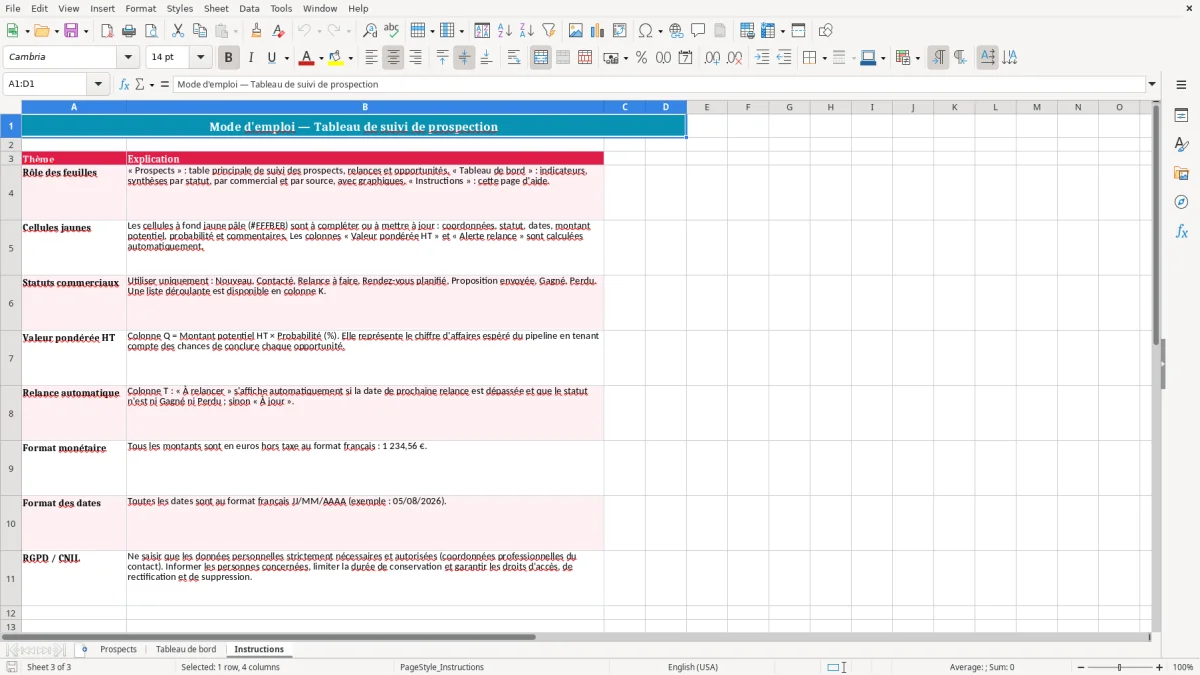
Task: Click the Copy icon
Action: (200, 31)
